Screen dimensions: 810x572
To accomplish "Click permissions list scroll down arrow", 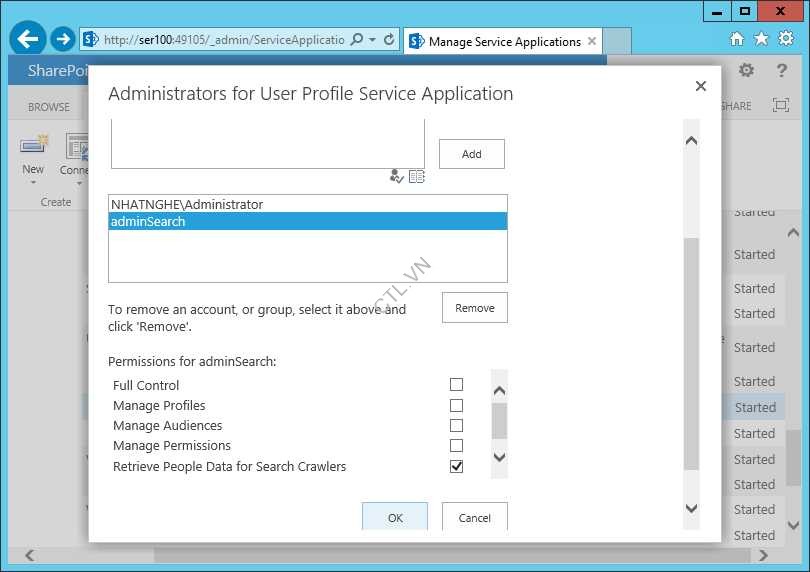I will click(x=499, y=457).
